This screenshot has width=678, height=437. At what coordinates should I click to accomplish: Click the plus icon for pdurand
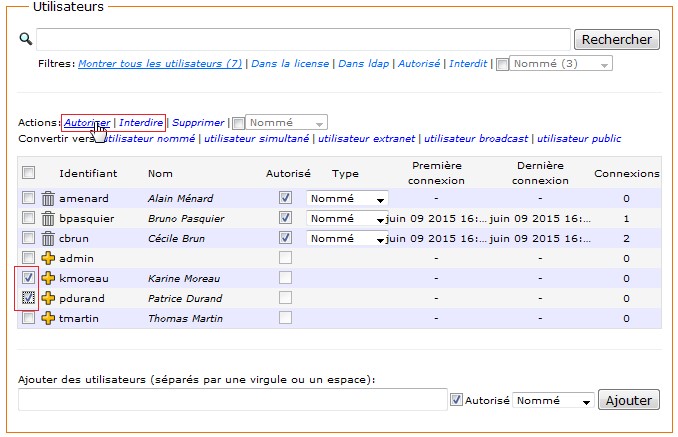coord(48,298)
